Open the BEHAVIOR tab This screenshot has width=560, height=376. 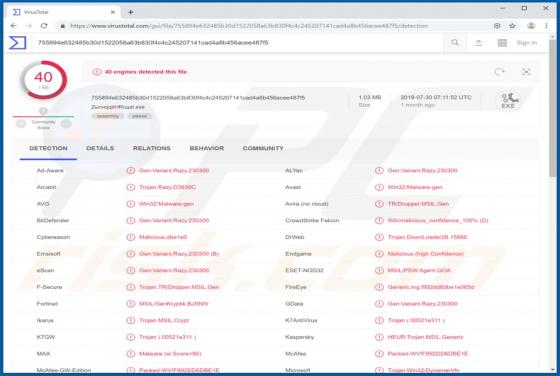[x=207, y=148]
